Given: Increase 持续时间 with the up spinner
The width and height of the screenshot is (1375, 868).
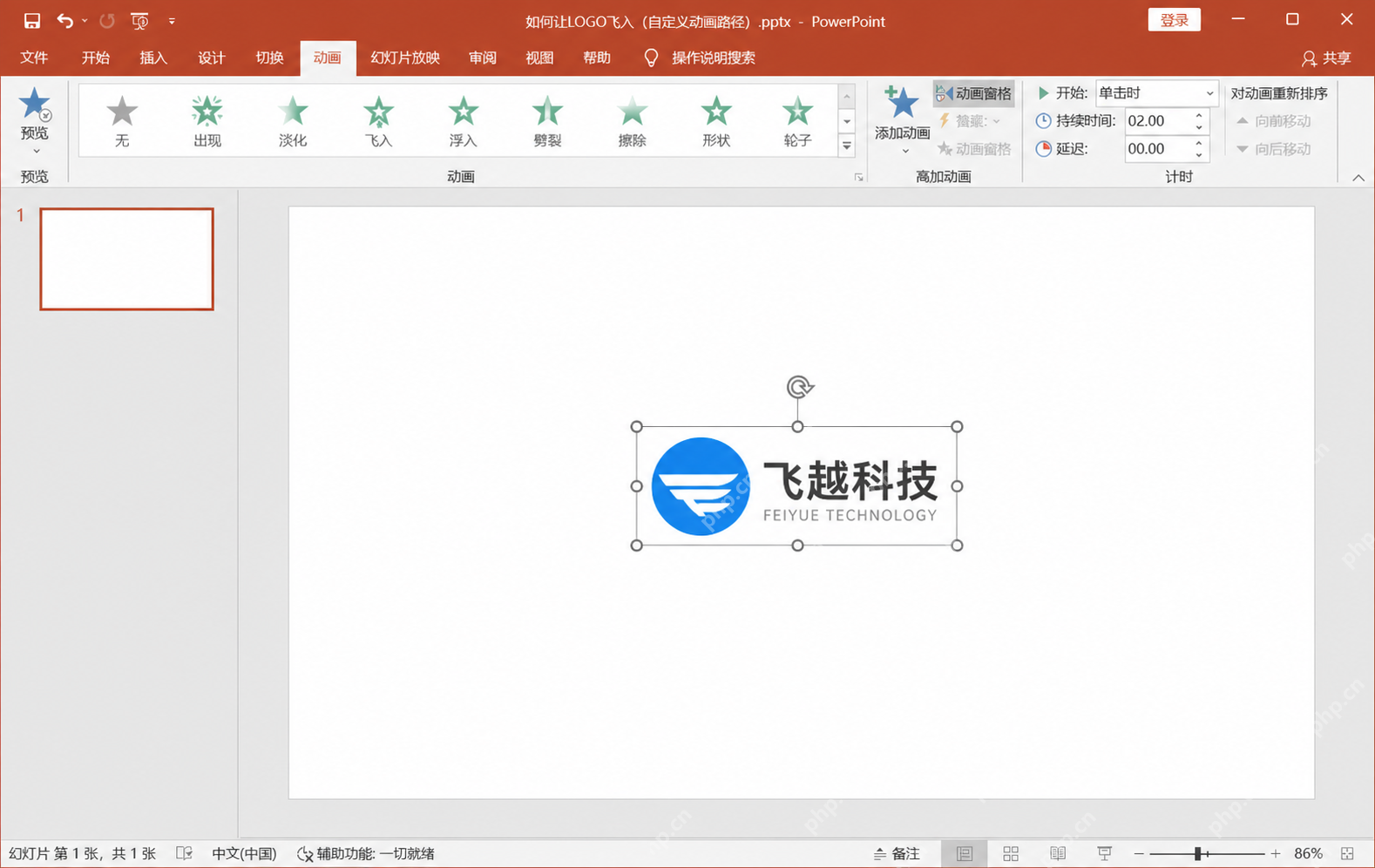Looking at the screenshot, I should [1199, 115].
